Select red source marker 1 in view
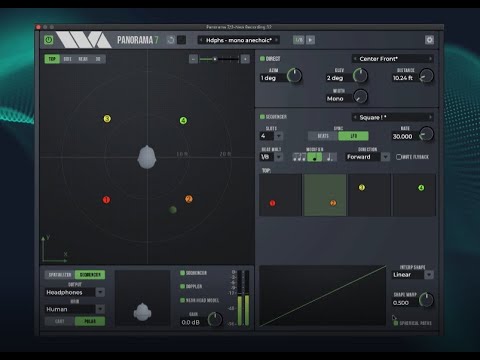 click(x=106, y=200)
